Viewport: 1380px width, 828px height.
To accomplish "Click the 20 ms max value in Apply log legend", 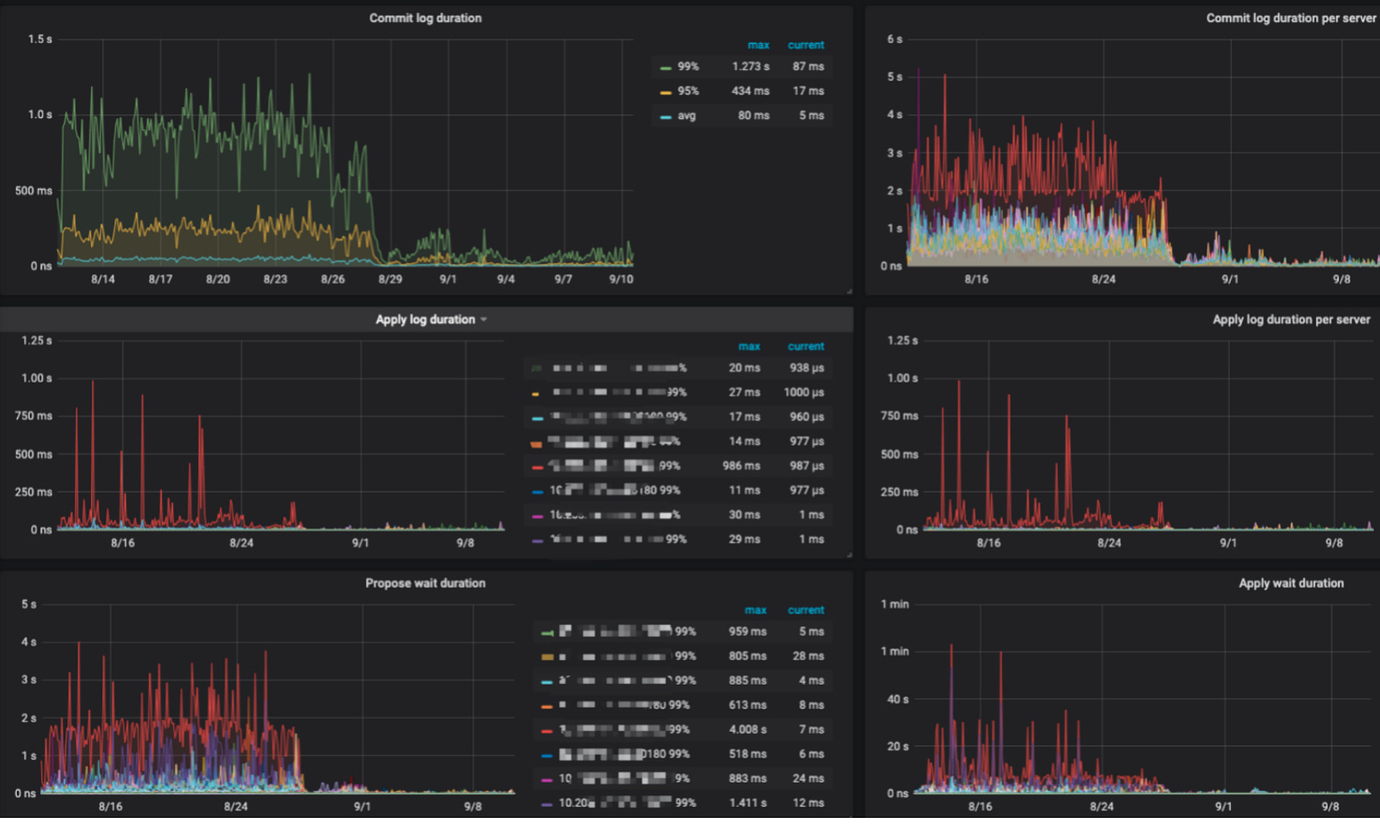I will pyautogui.click(x=745, y=368).
